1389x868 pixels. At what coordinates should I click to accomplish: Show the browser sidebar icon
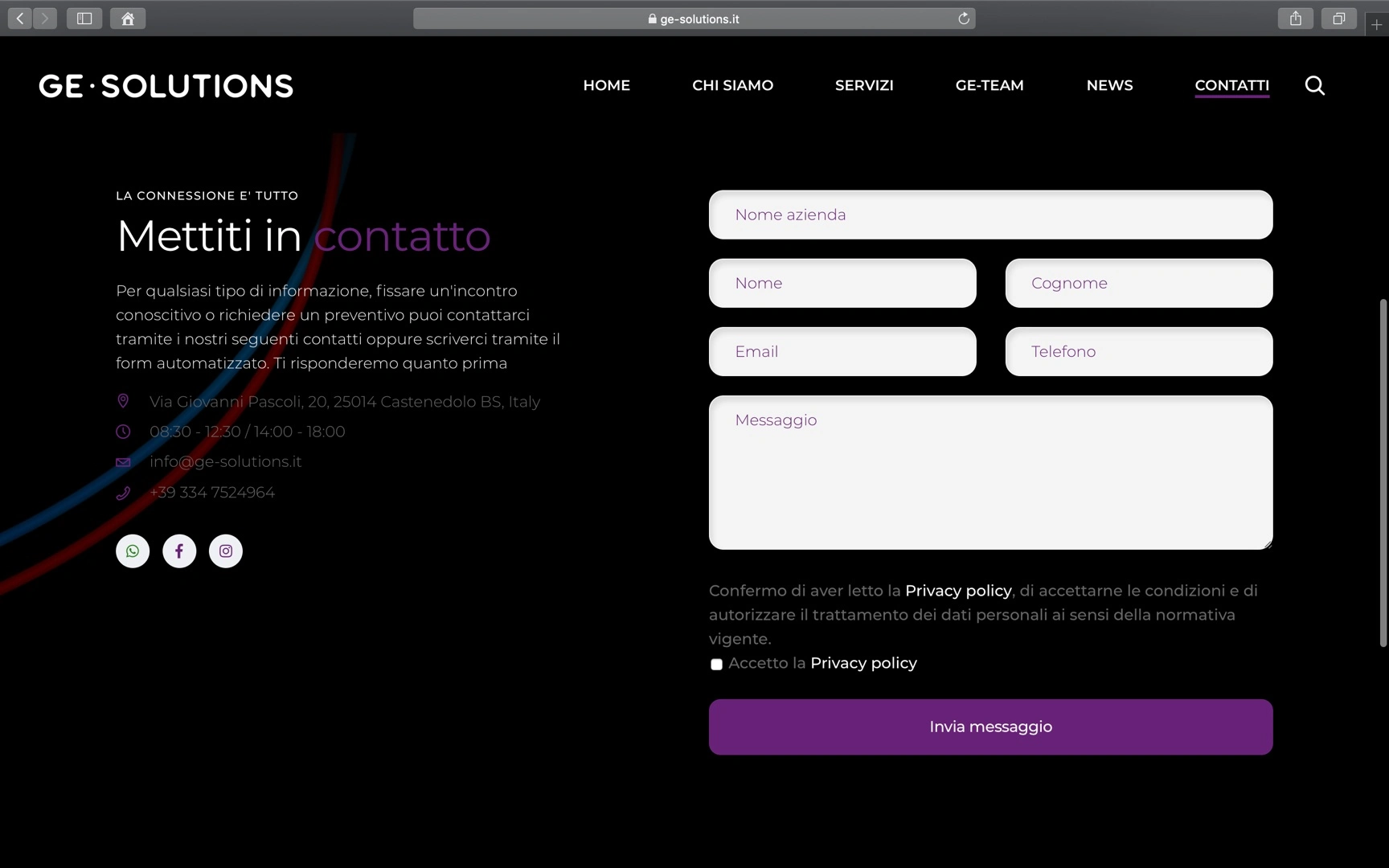point(84,18)
